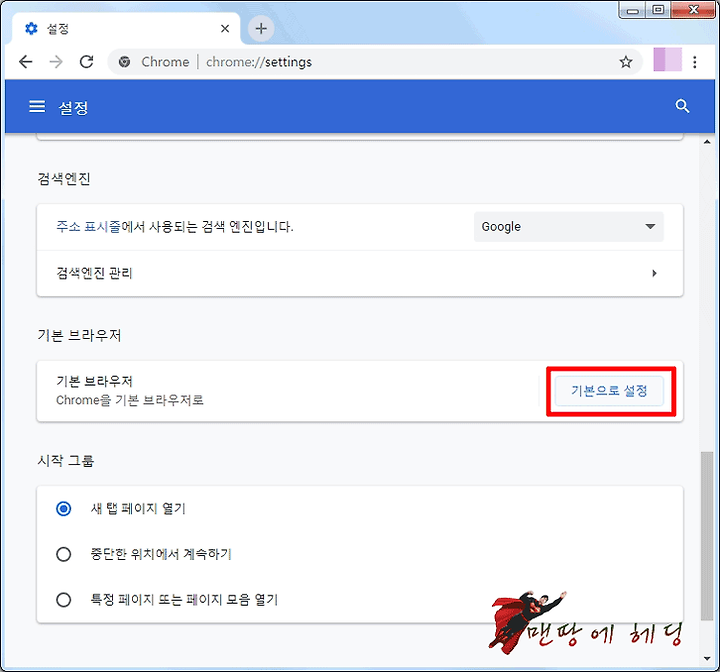Image resolution: width=720 pixels, height=672 pixels.
Task: Open the profile avatar button
Action: pos(667,60)
